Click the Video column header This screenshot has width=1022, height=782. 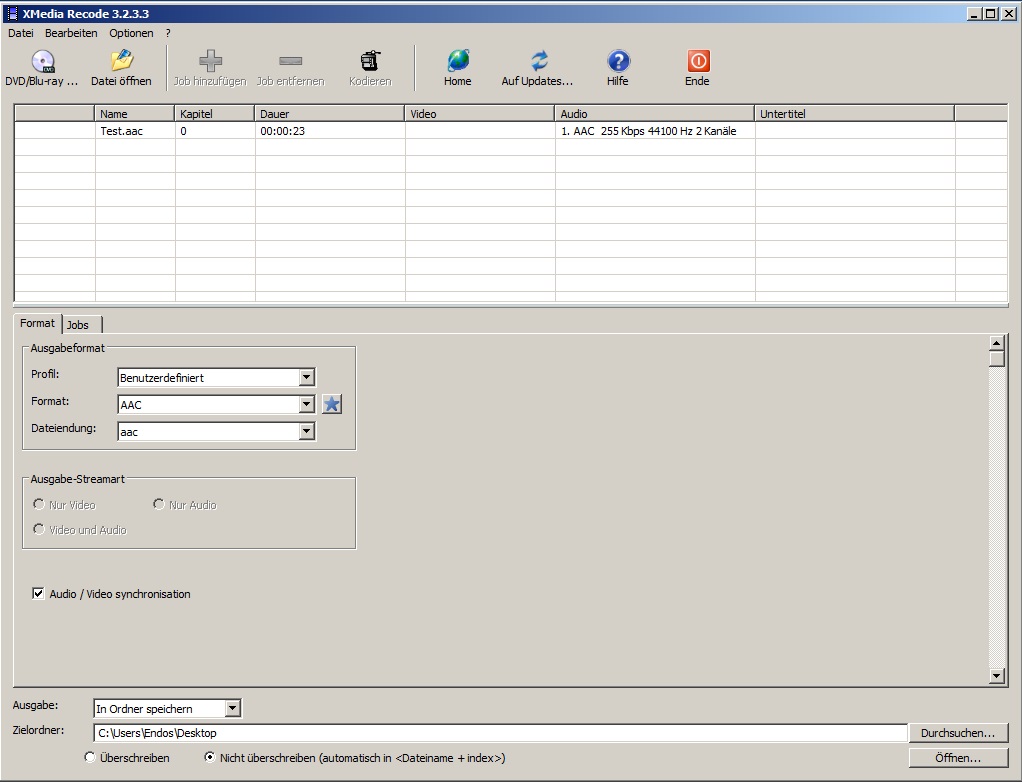[480, 113]
